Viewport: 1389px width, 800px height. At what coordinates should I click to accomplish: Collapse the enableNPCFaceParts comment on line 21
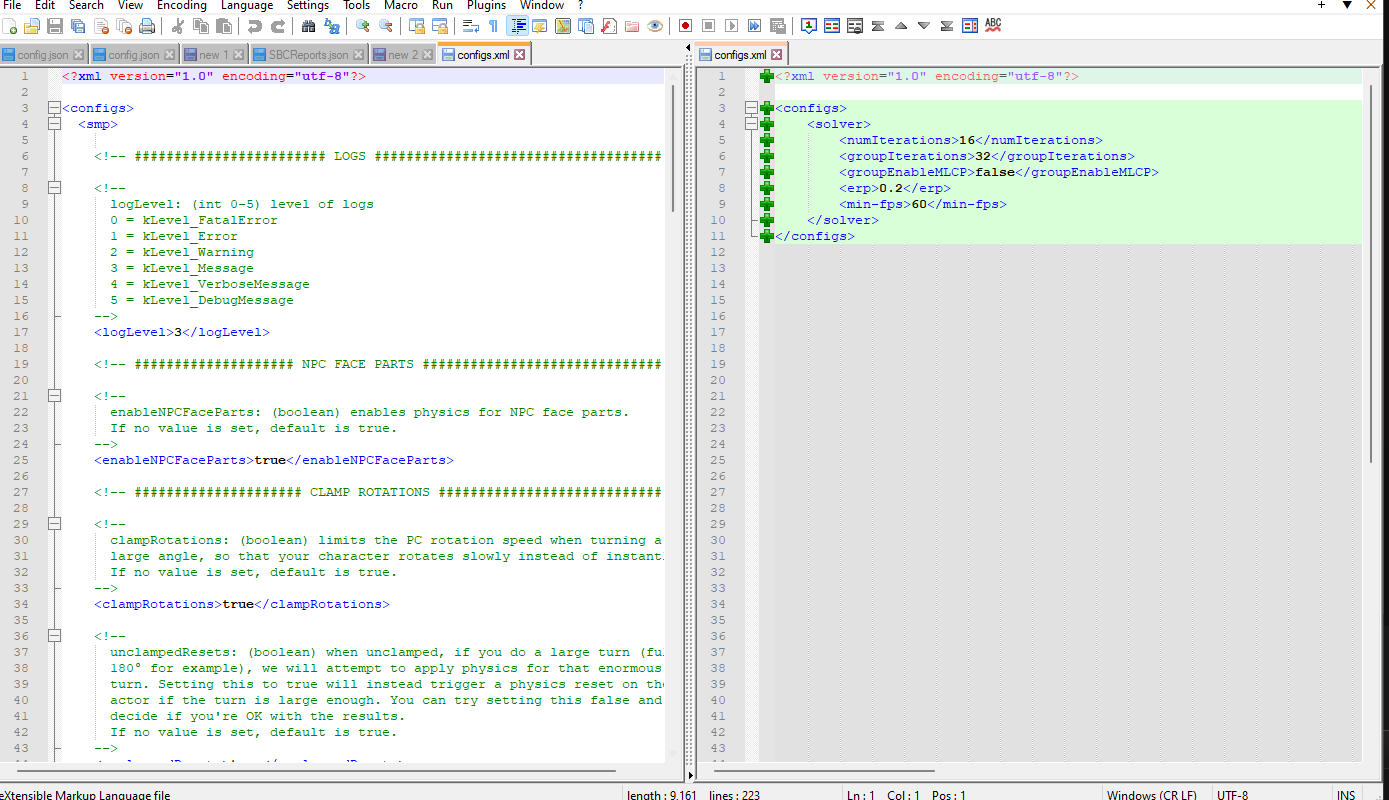54,396
